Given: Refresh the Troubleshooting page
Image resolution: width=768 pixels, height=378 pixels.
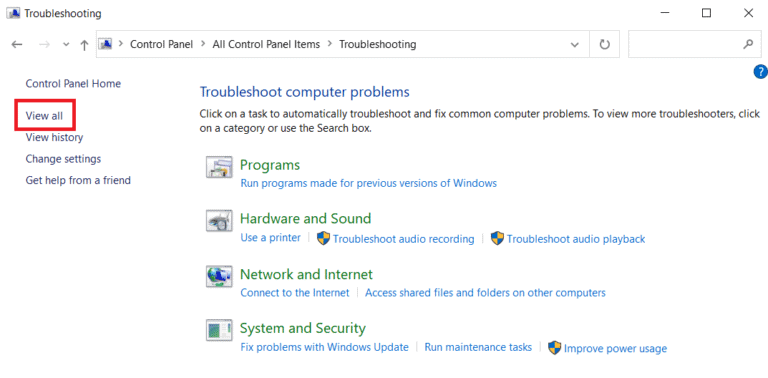Looking at the screenshot, I should pyautogui.click(x=605, y=45).
